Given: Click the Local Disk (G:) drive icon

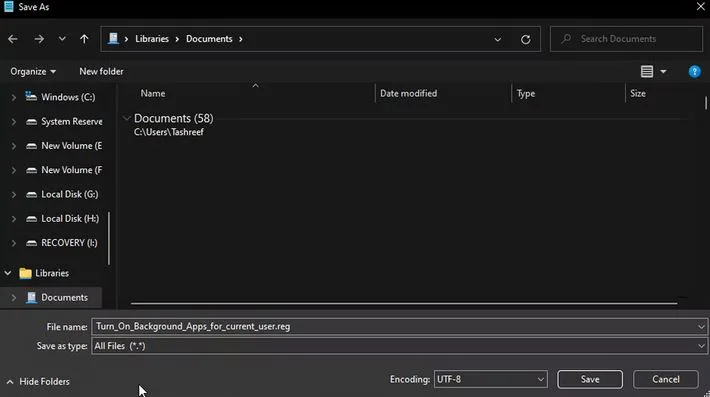Looking at the screenshot, I should [x=31, y=195].
